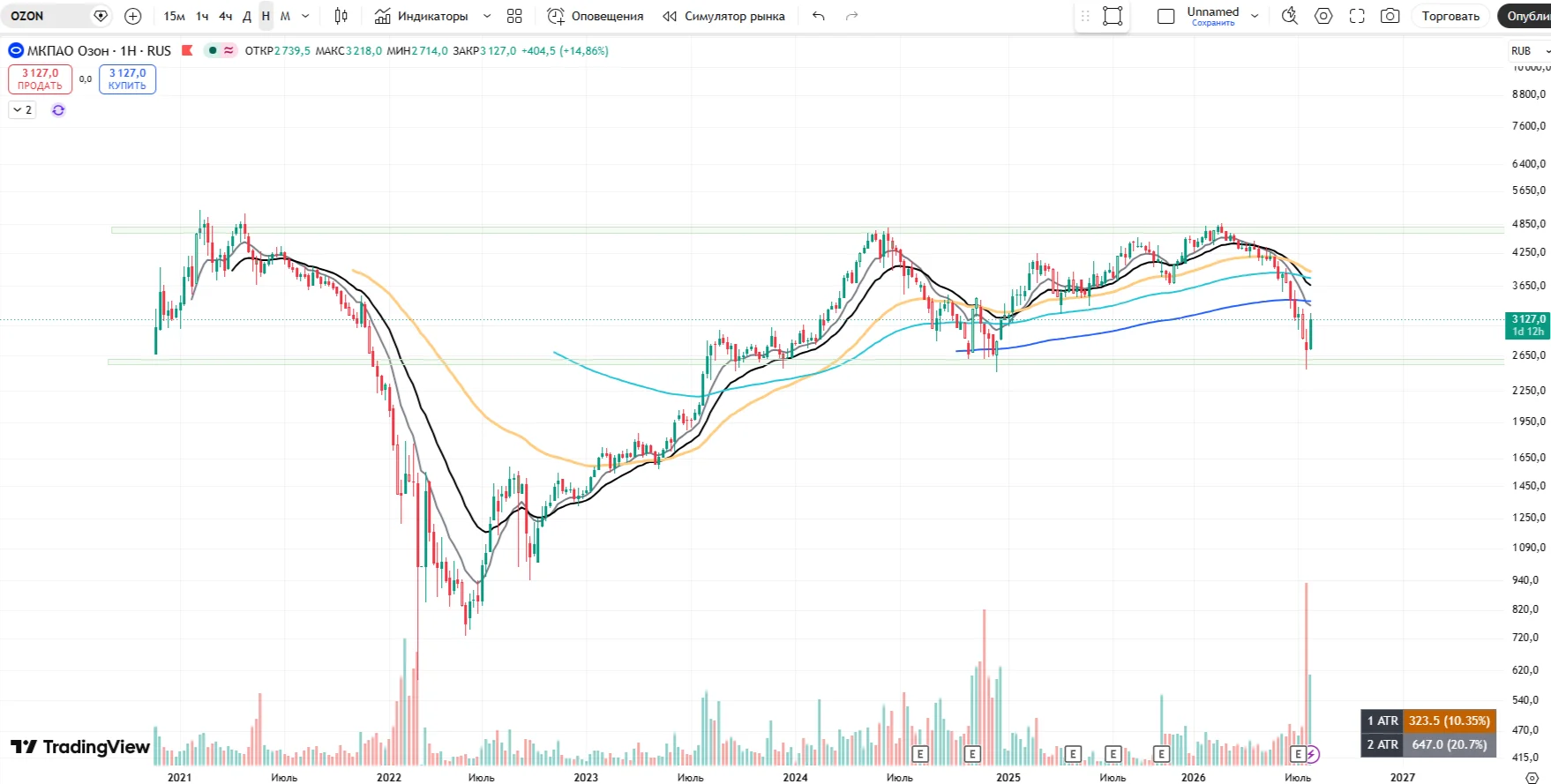
Task: Open the candlestick chart type menu
Action: (341, 16)
